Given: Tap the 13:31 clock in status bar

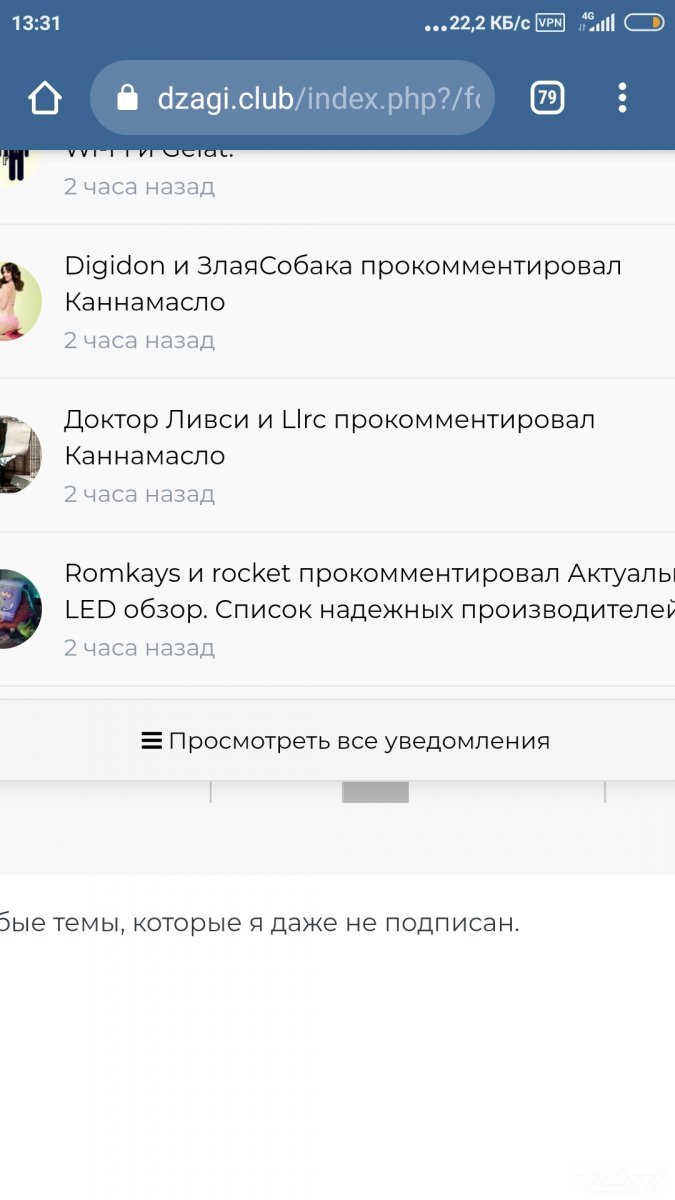Looking at the screenshot, I should [x=37, y=22].
